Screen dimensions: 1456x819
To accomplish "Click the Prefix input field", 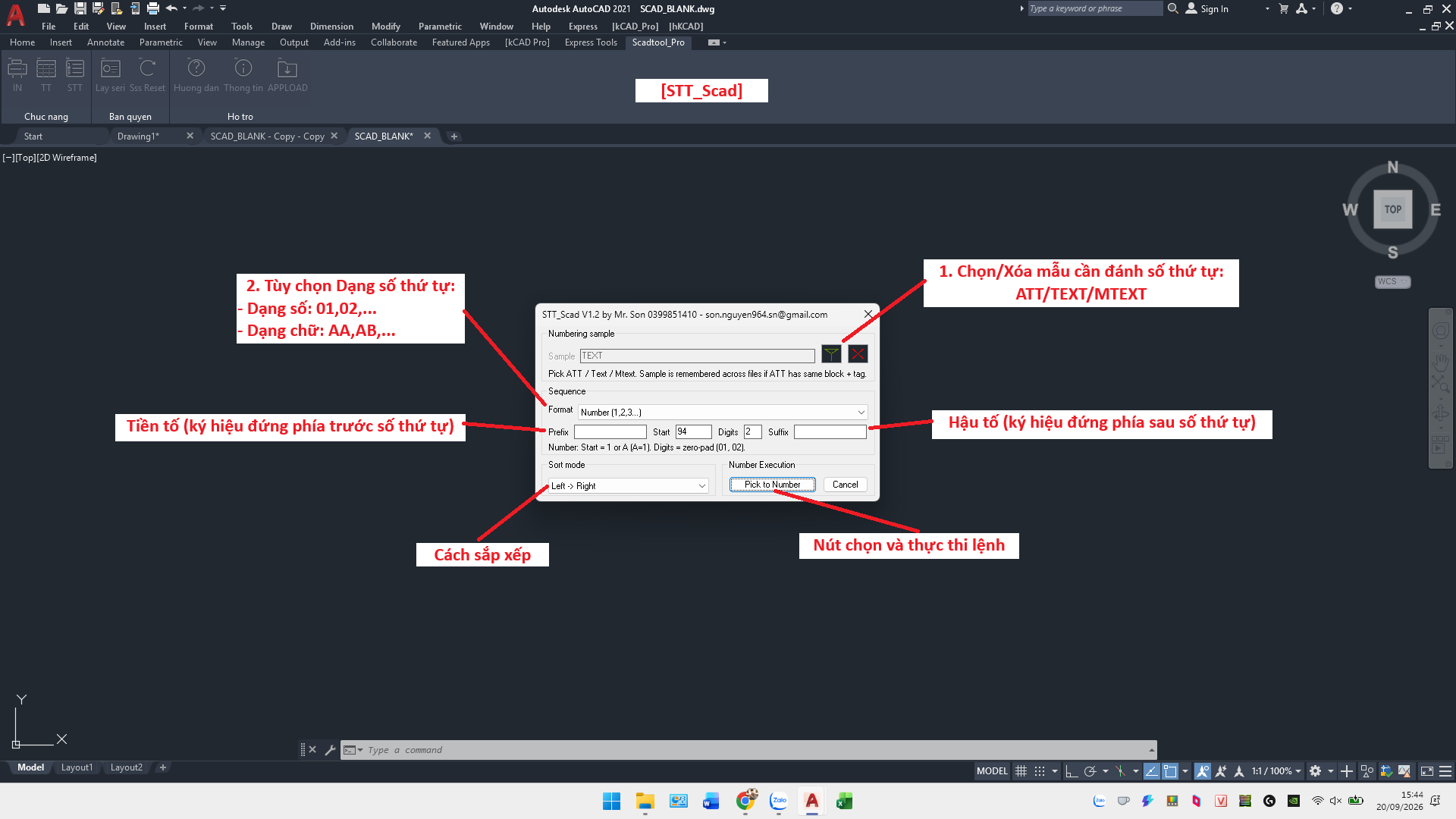I will (x=610, y=432).
